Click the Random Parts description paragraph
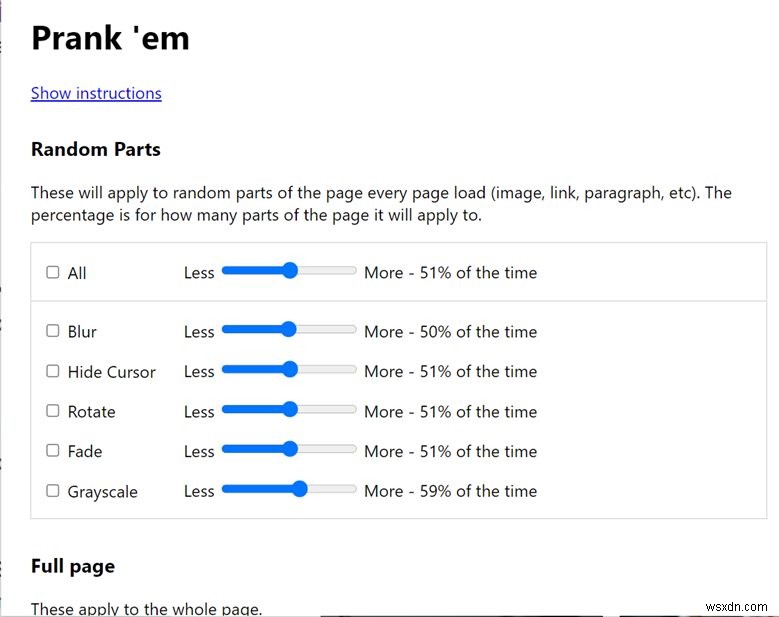 [380, 203]
